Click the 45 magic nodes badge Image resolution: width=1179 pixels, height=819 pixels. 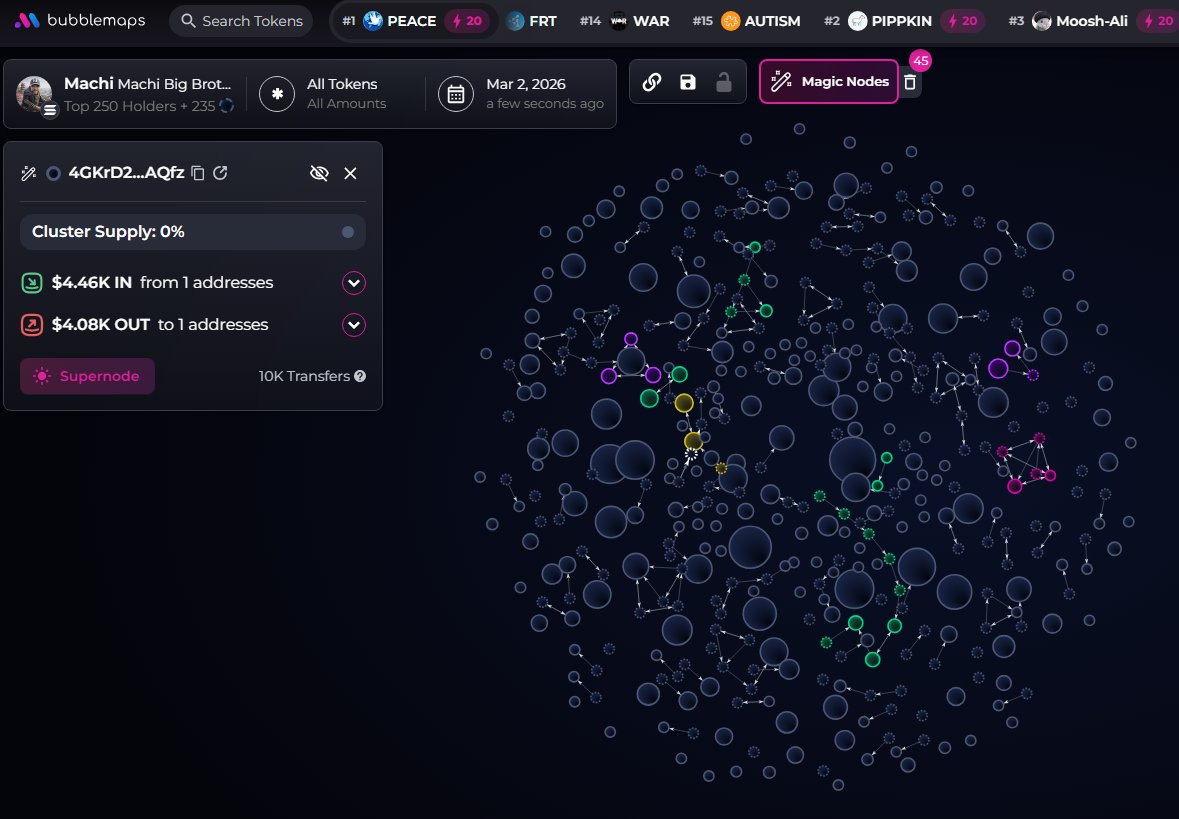920,61
